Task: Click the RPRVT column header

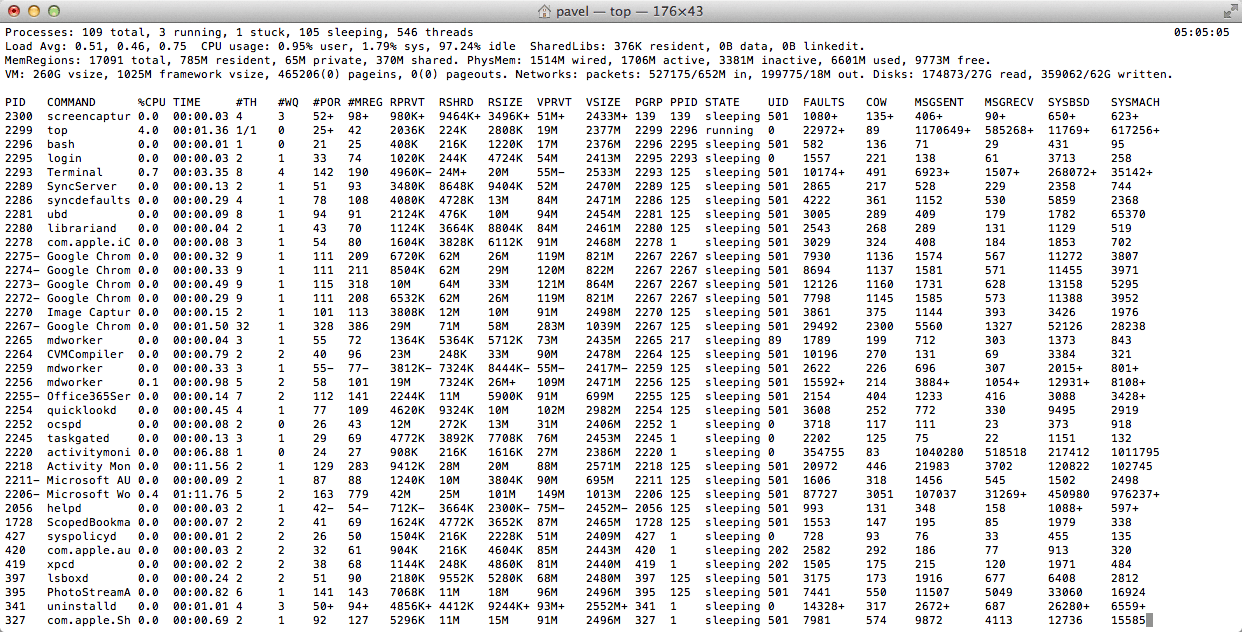Action: pyautogui.click(x=407, y=102)
